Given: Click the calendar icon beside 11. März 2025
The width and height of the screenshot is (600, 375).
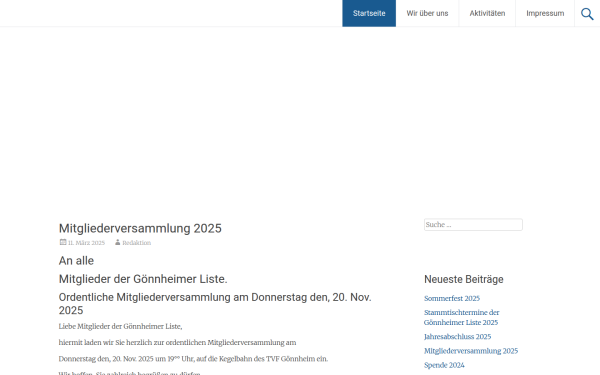Looking at the screenshot, I should [63, 242].
